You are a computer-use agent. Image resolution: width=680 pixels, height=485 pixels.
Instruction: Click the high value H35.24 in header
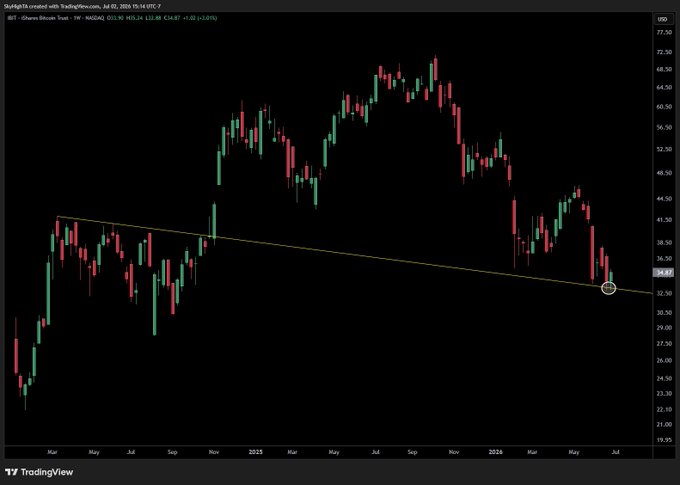click(x=134, y=18)
